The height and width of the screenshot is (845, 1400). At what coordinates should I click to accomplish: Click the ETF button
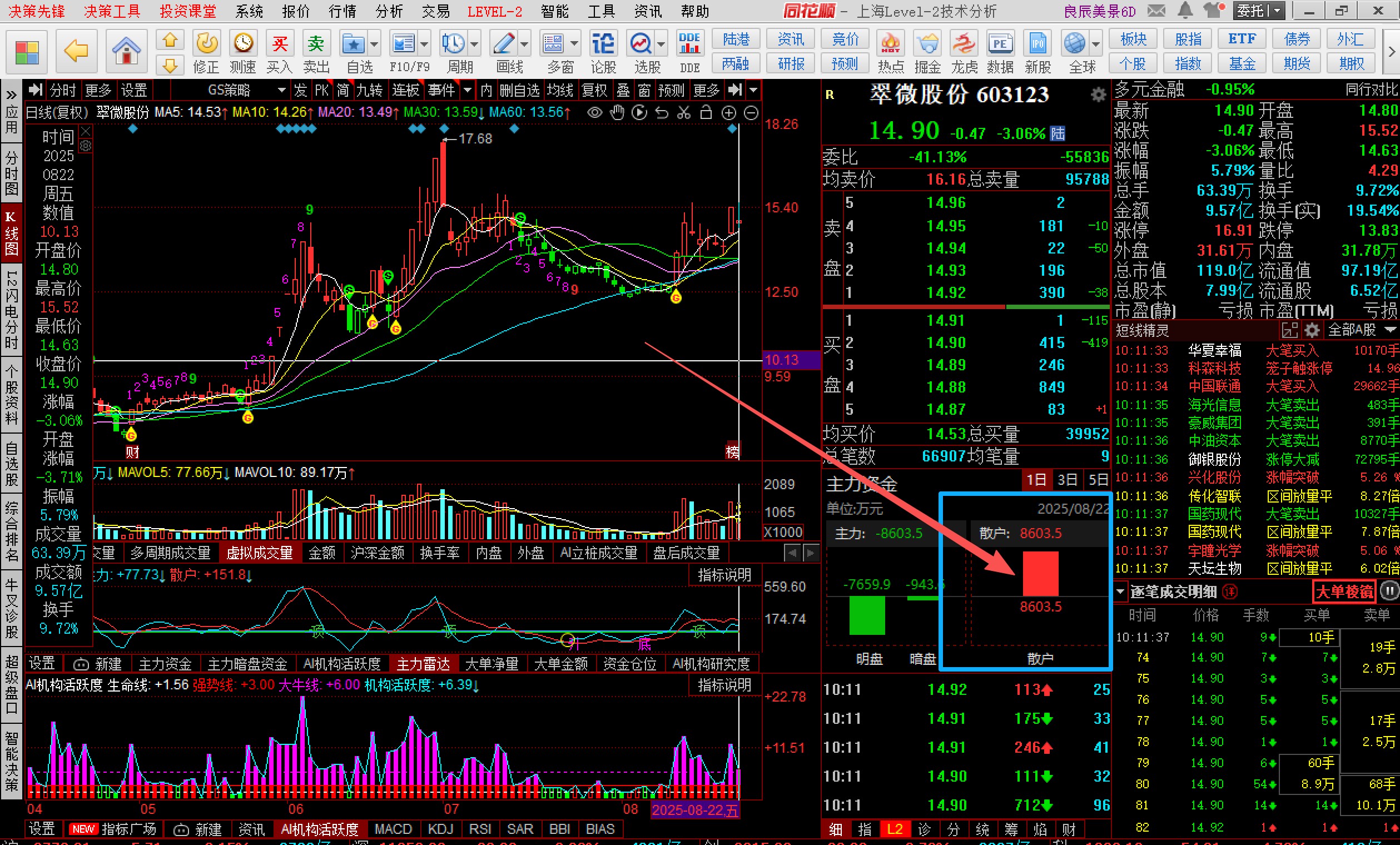point(1242,39)
